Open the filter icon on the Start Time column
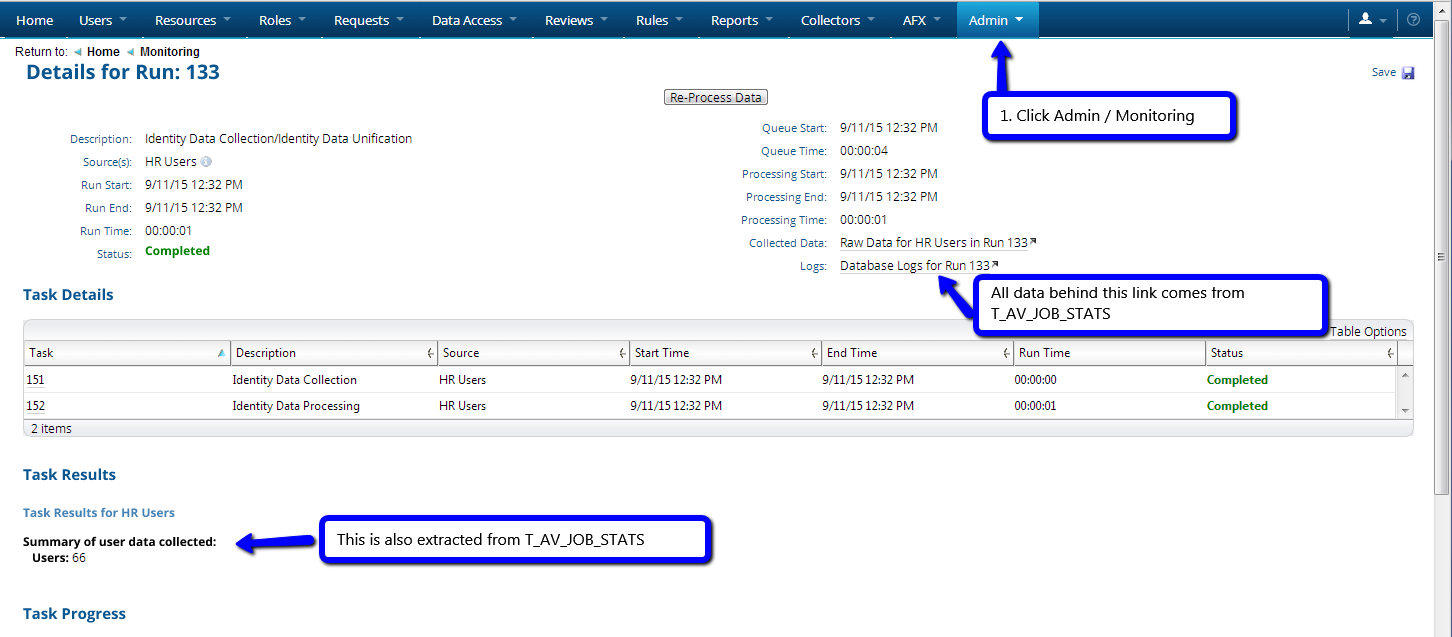 pos(814,352)
